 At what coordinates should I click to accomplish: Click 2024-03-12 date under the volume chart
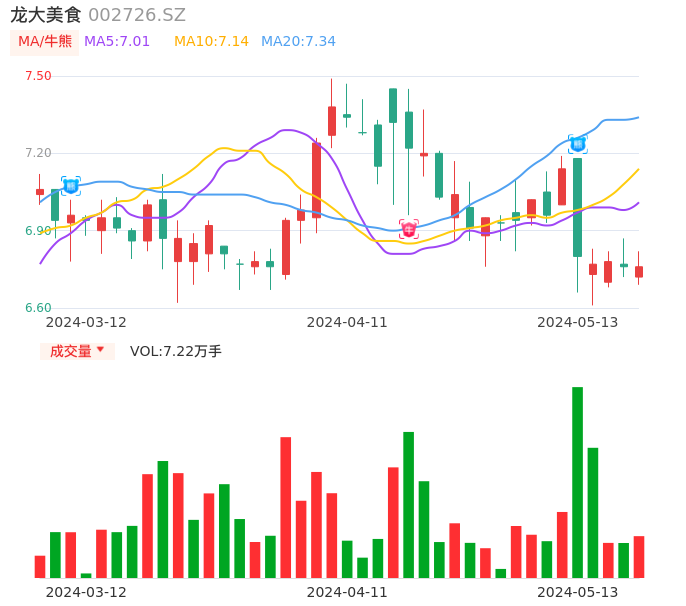(x=86, y=592)
